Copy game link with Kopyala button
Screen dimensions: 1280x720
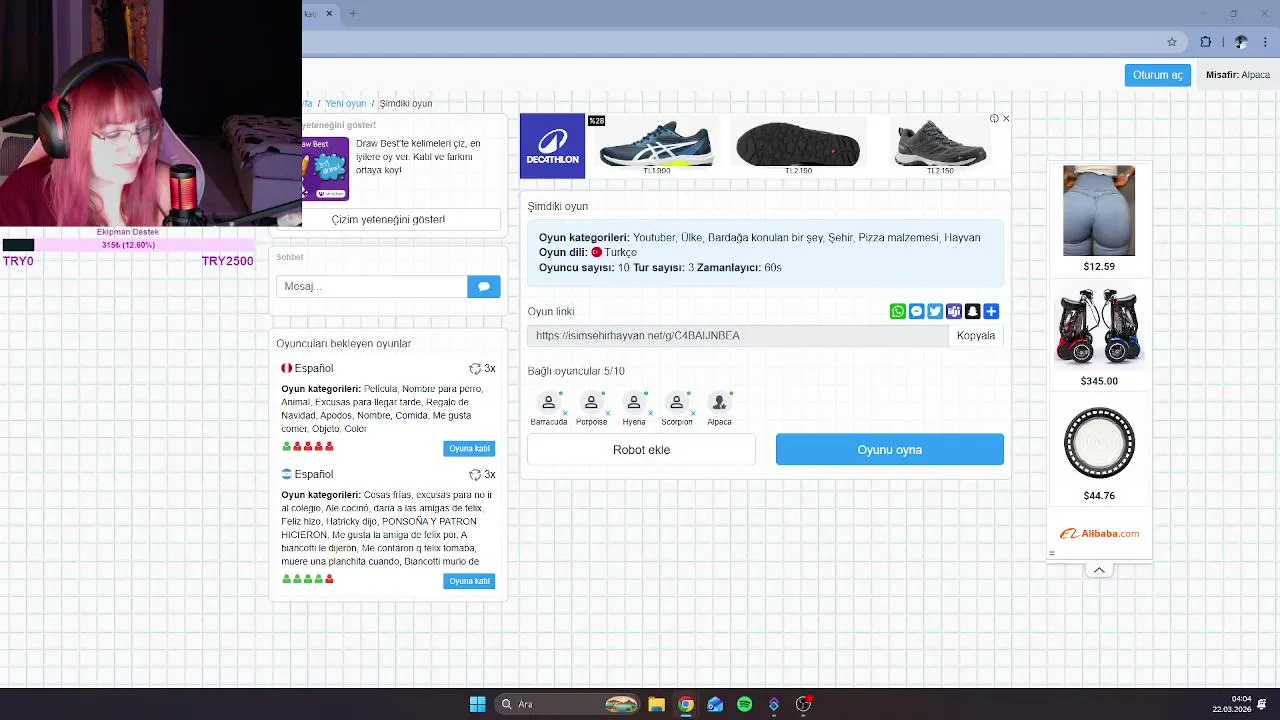tap(976, 336)
